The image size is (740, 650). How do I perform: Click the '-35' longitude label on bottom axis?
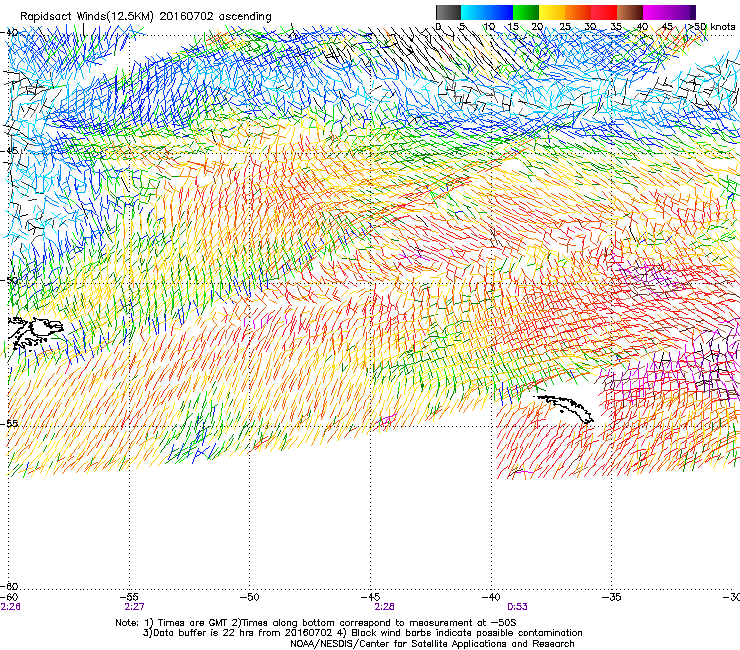tap(612, 597)
